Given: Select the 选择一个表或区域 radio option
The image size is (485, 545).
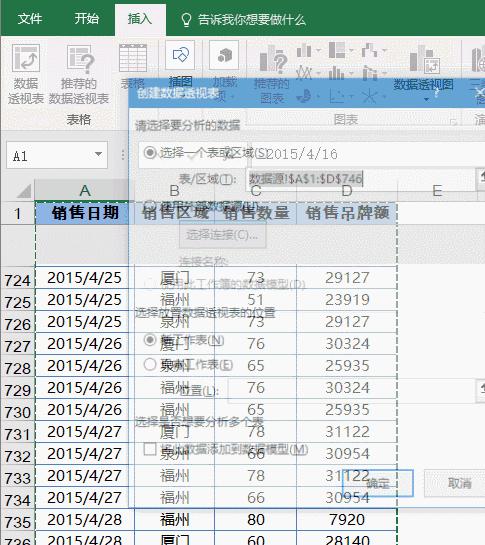Looking at the screenshot, I should coord(150,152).
